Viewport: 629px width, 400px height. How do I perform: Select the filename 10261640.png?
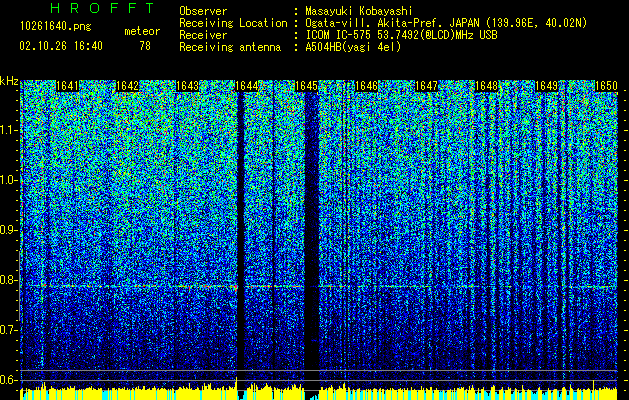(56, 27)
